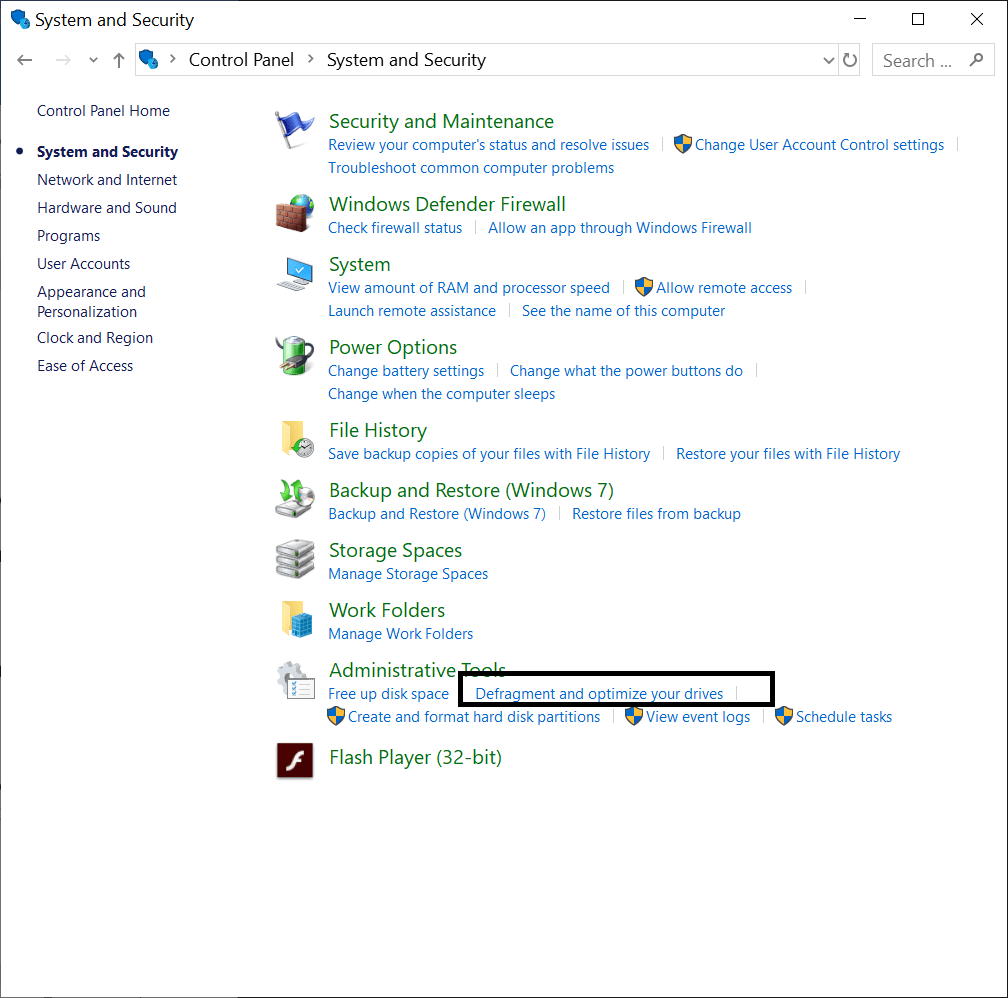Click the Storage Spaces drive-stack icon
The width and height of the screenshot is (1008, 998).
click(x=295, y=559)
